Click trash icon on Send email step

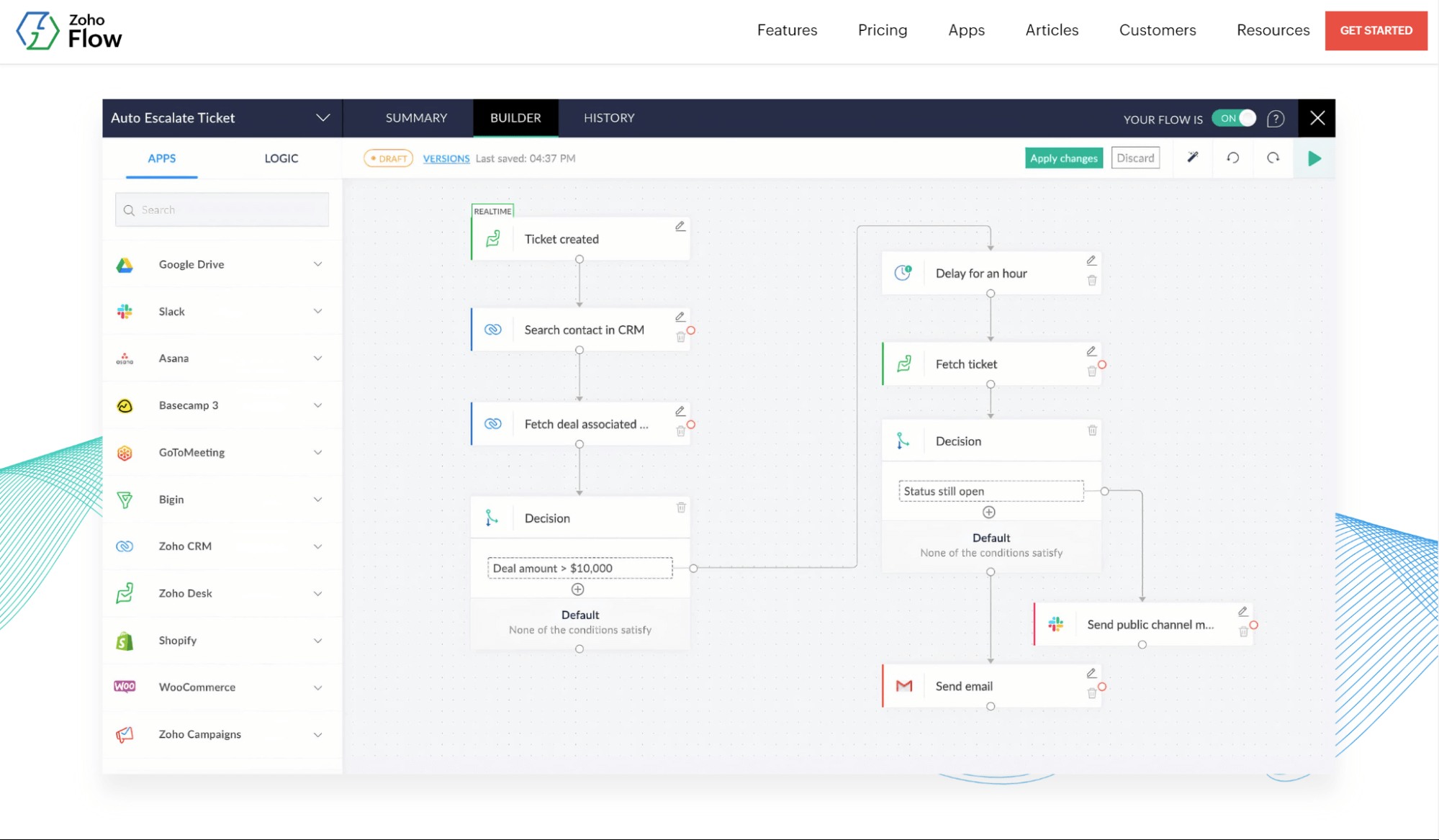pyautogui.click(x=1092, y=693)
